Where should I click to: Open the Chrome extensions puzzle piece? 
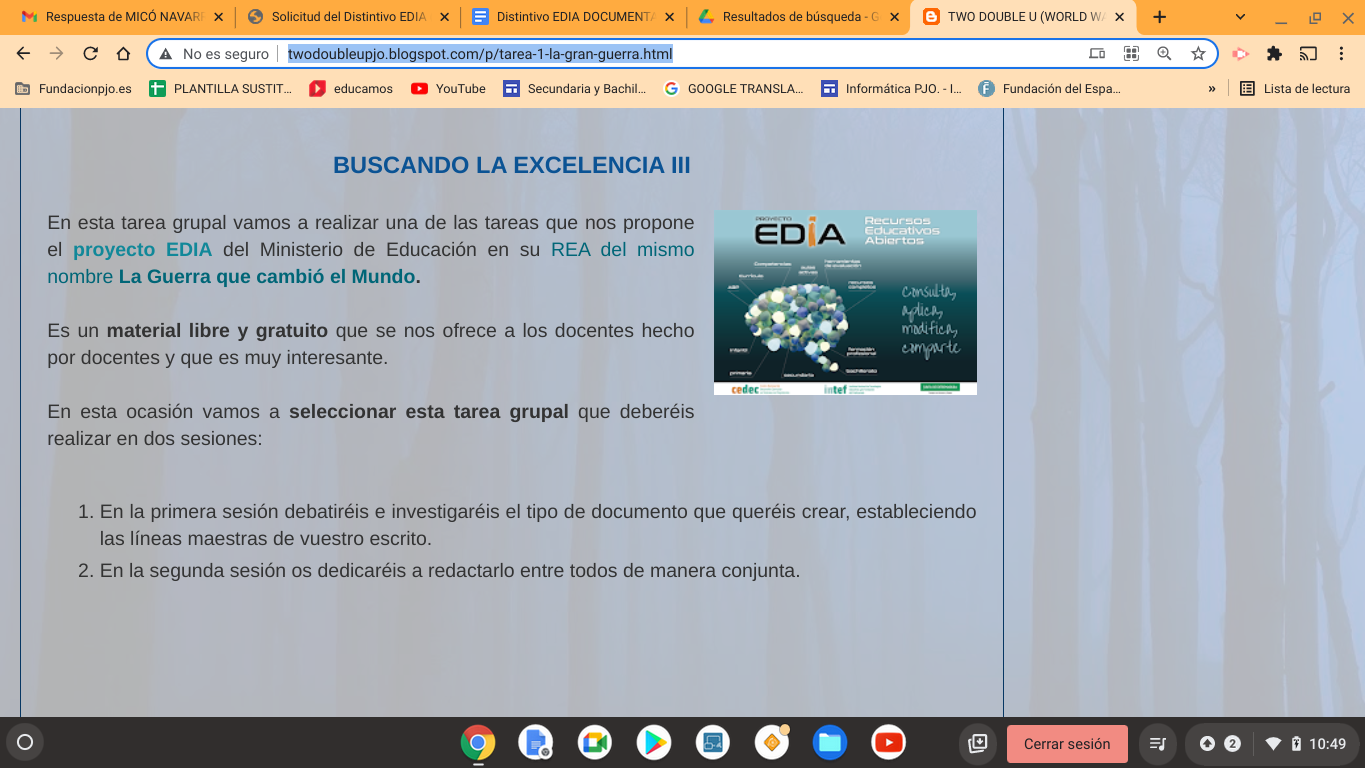click(1272, 54)
